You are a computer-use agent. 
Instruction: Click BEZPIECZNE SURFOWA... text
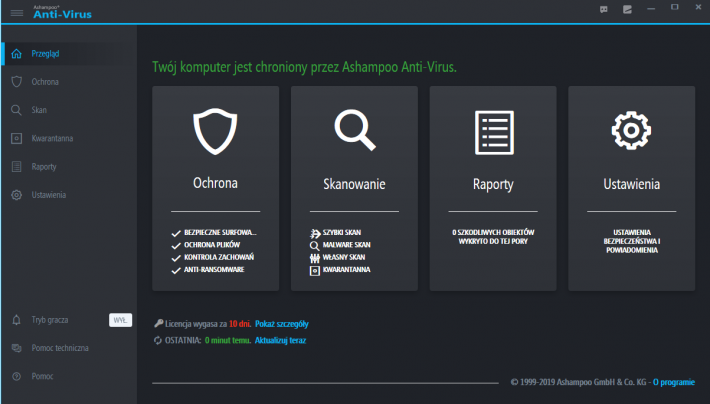(x=220, y=232)
